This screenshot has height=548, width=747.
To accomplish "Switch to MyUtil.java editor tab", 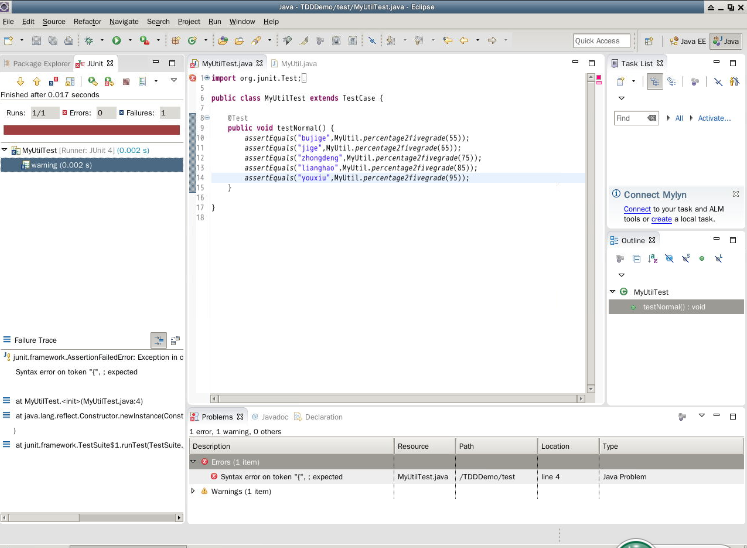I will (294, 63).
